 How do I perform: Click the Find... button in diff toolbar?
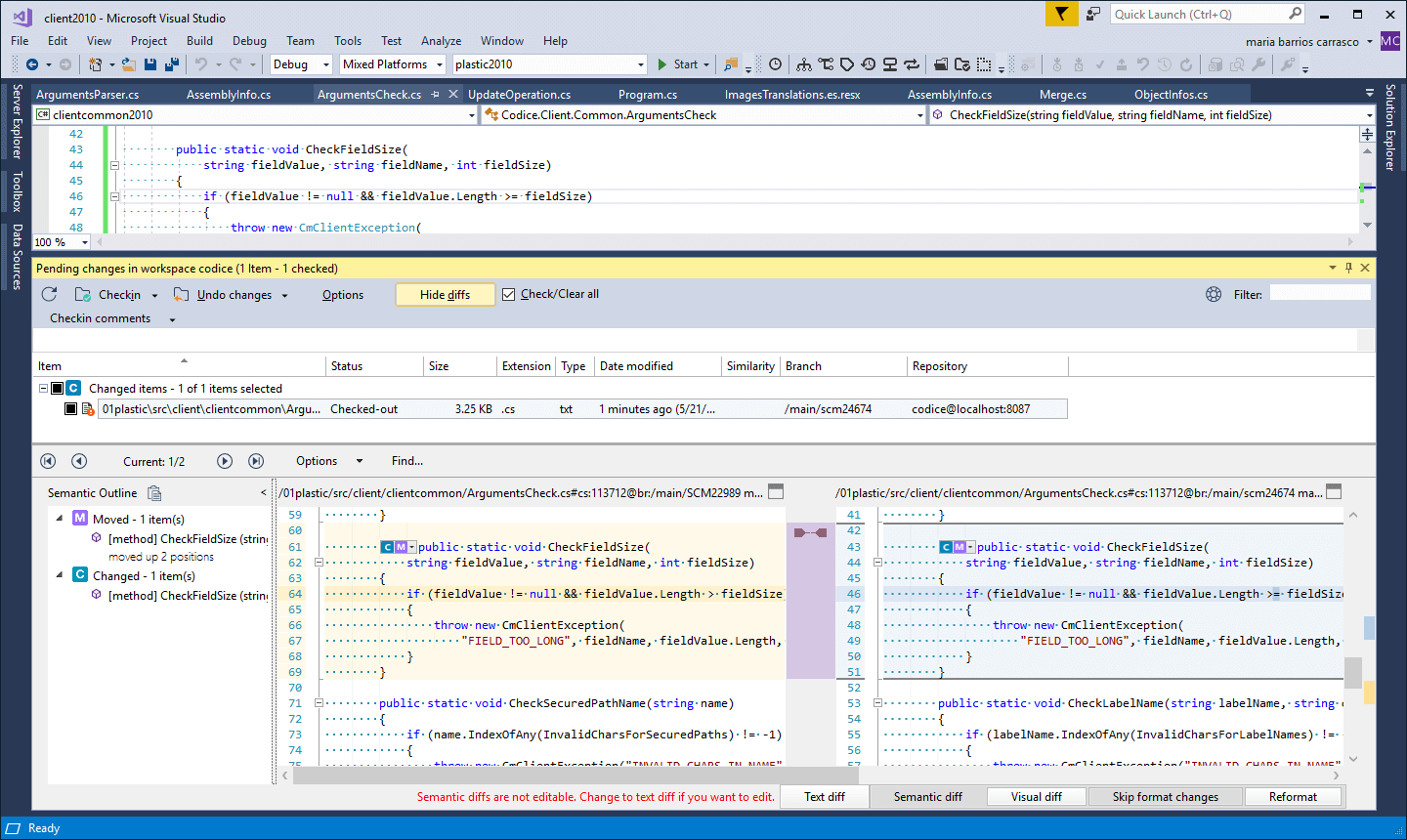[407, 461]
